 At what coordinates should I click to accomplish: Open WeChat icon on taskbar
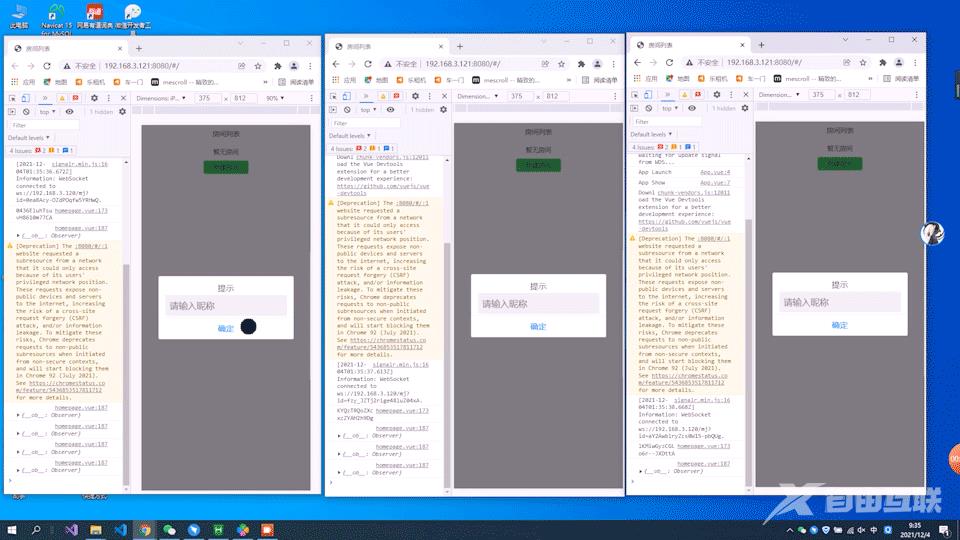point(170,530)
